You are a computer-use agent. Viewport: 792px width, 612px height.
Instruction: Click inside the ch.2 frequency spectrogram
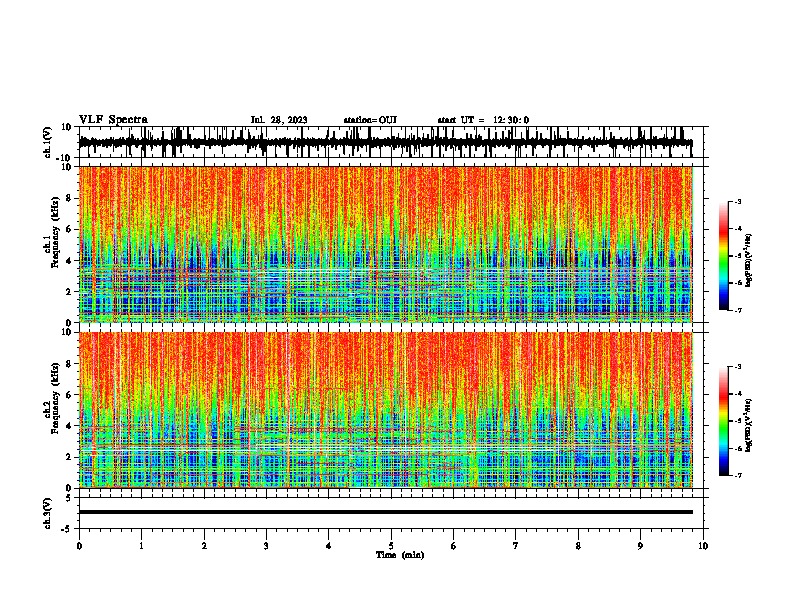coord(385,410)
